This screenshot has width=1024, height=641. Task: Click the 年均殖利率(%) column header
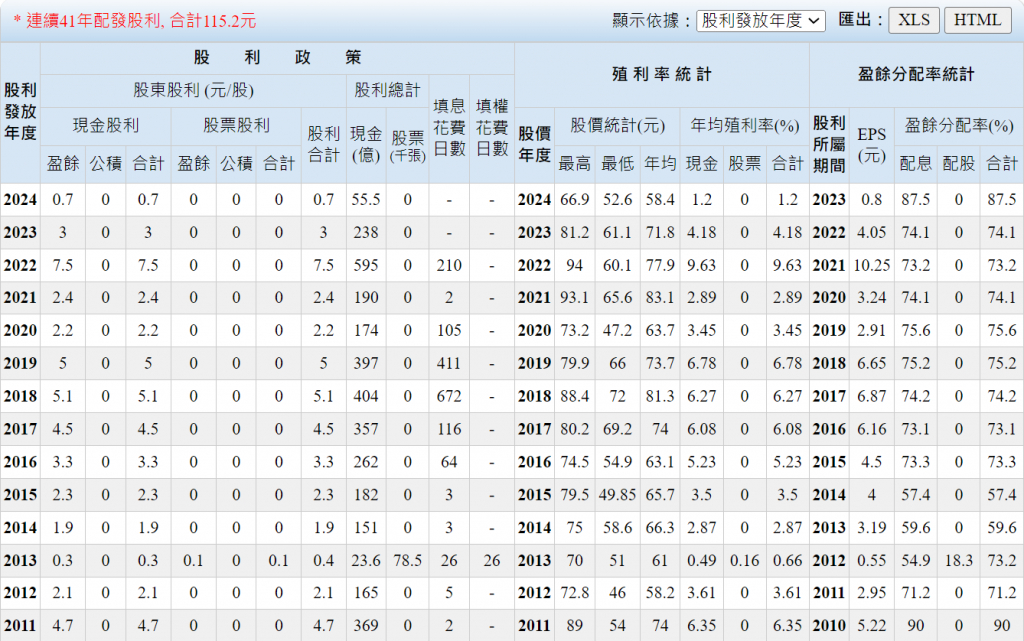[x=745, y=126]
